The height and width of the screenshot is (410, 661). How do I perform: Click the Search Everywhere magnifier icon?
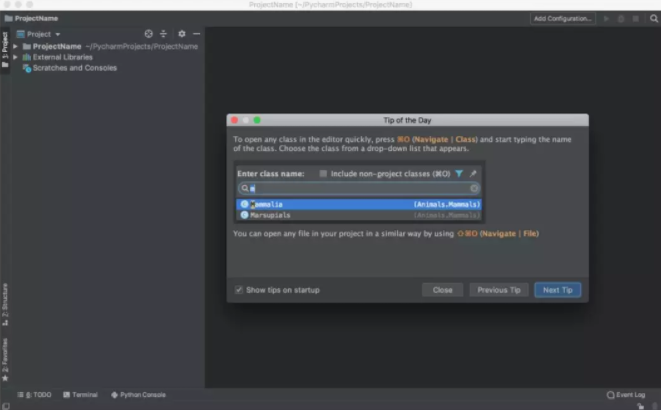pos(654,19)
